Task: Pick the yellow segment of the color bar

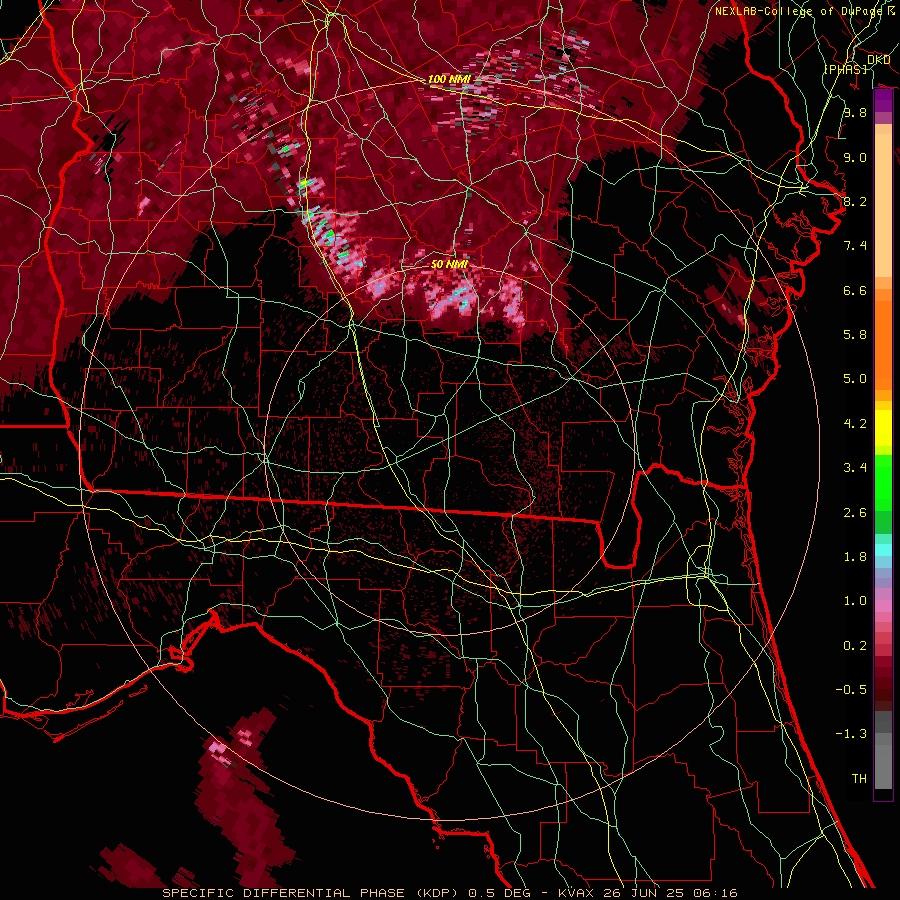Action: (883, 428)
